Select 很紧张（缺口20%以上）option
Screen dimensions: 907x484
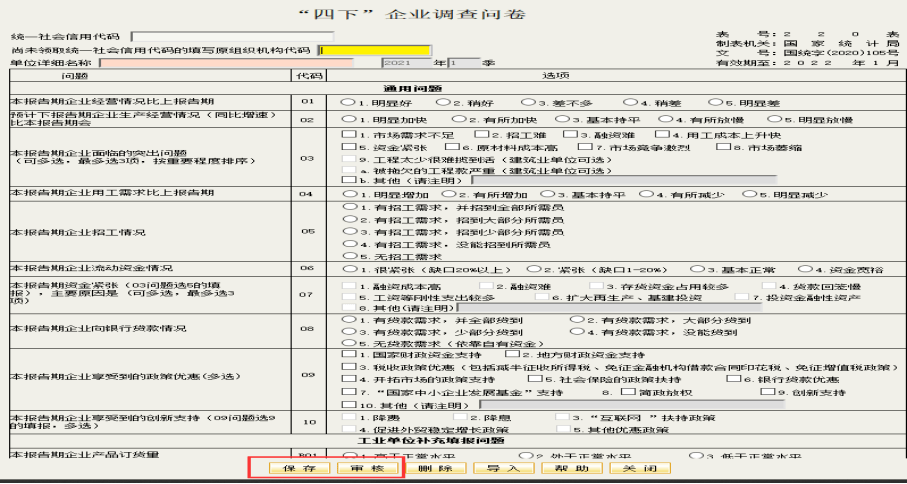pos(349,269)
